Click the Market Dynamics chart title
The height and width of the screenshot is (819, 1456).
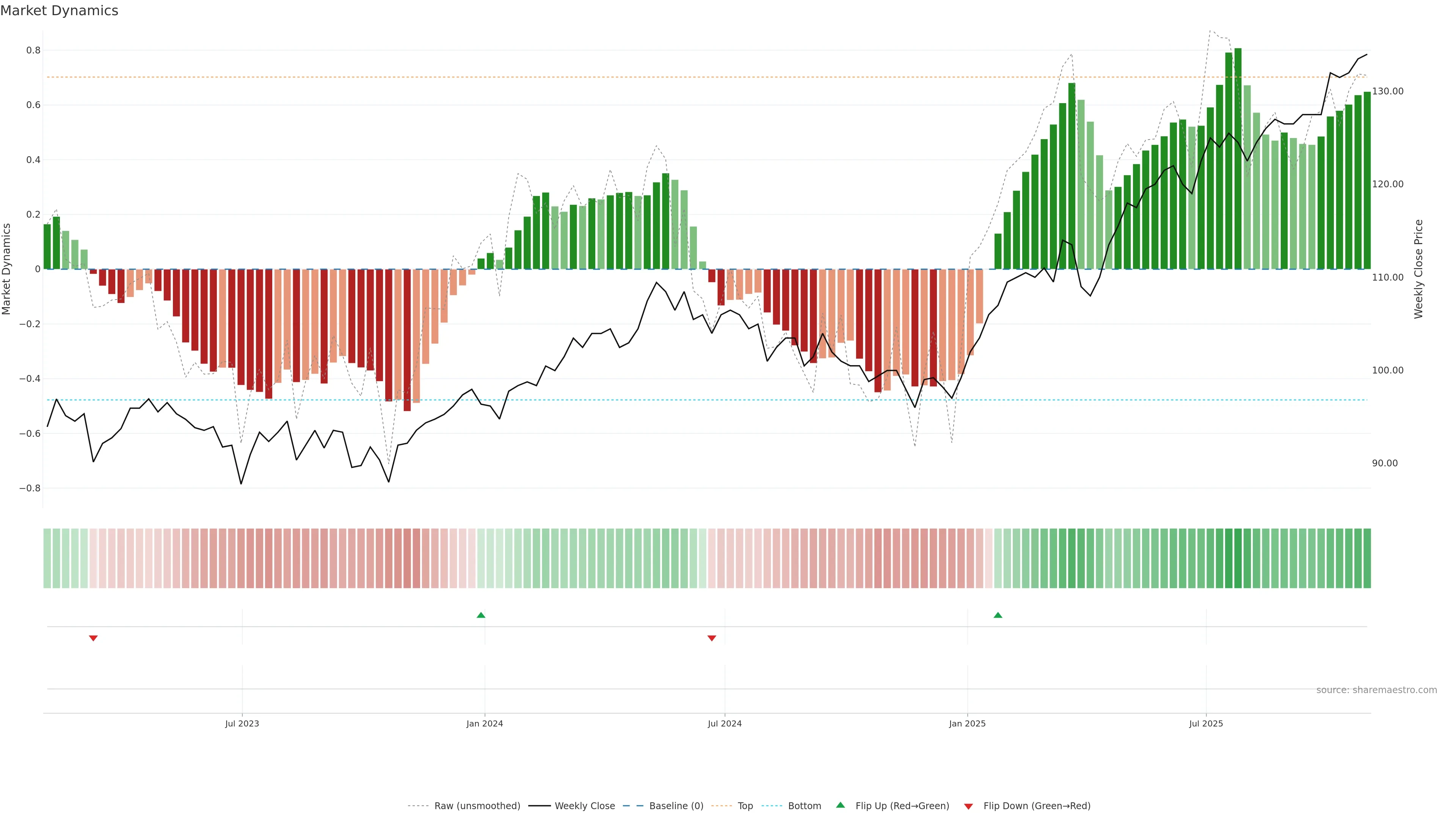(x=60, y=11)
